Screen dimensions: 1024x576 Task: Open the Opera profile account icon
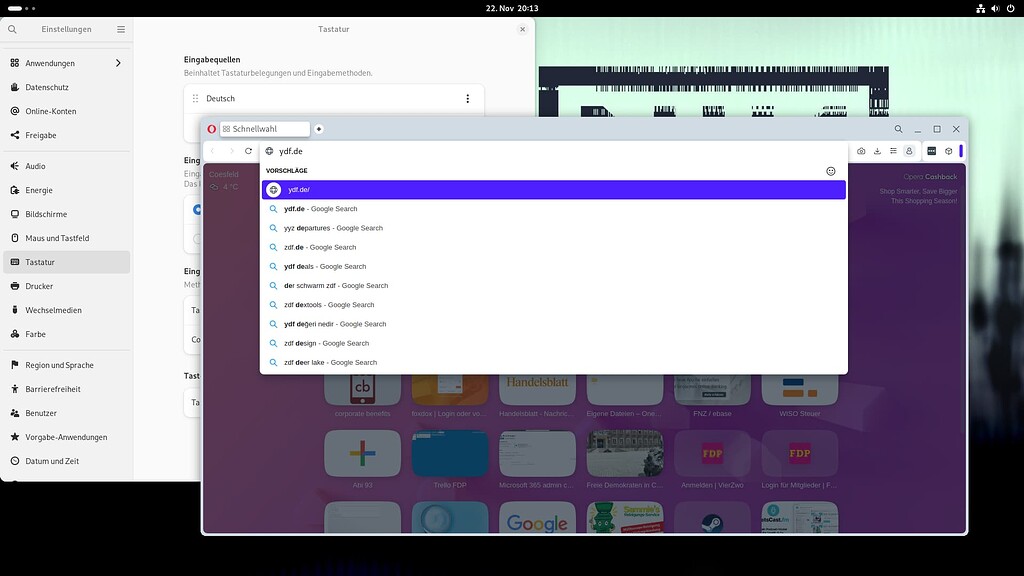click(909, 151)
